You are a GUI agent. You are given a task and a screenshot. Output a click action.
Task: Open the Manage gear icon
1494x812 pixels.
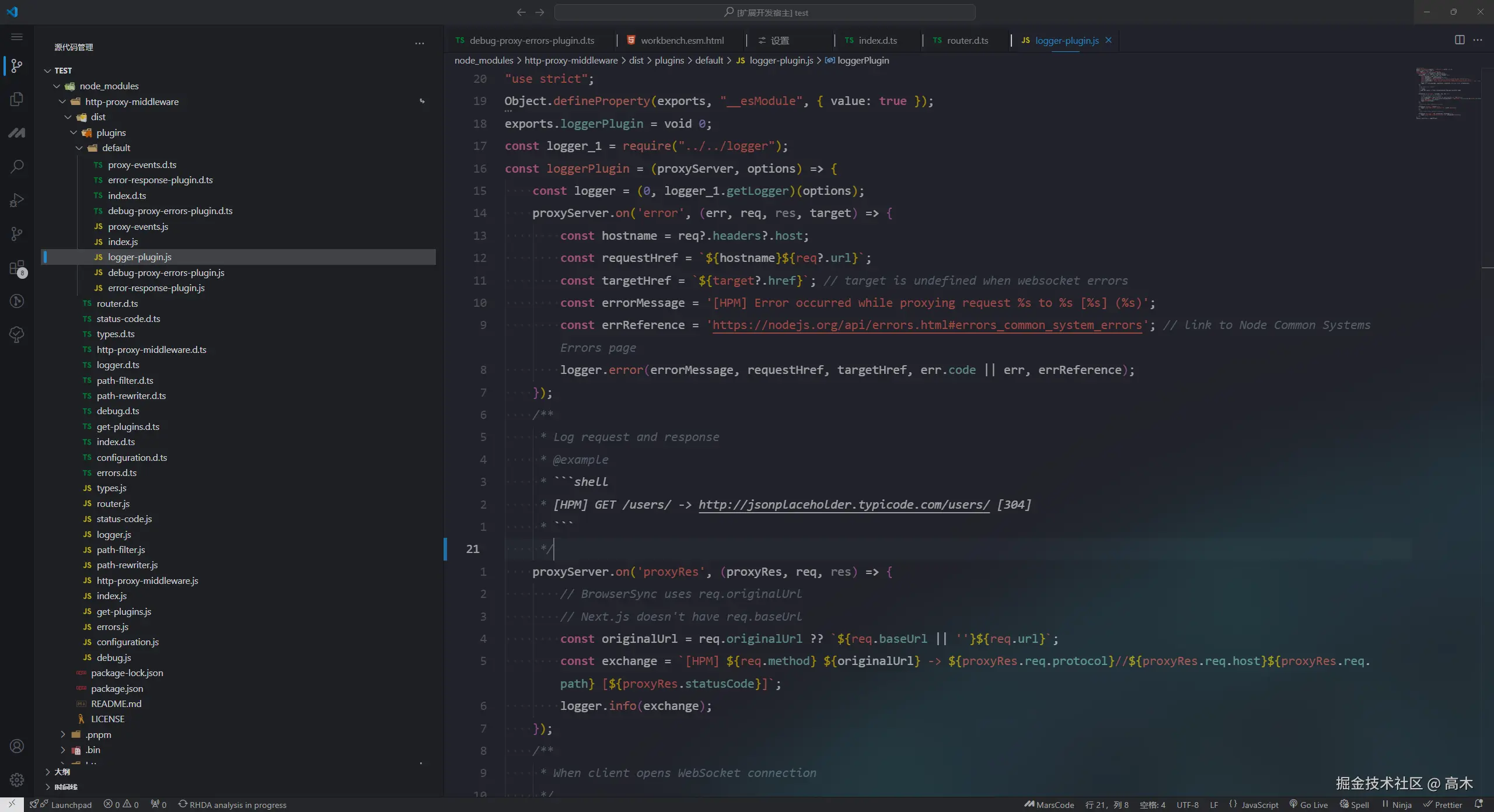pyautogui.click(x=17, y=780)
